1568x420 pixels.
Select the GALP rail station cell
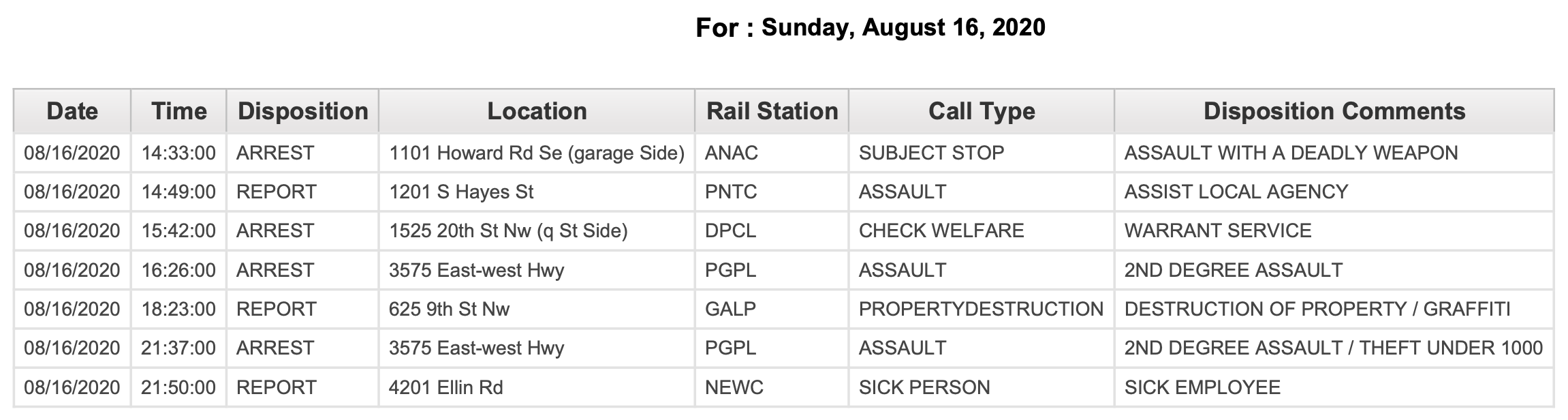(772, 309)
